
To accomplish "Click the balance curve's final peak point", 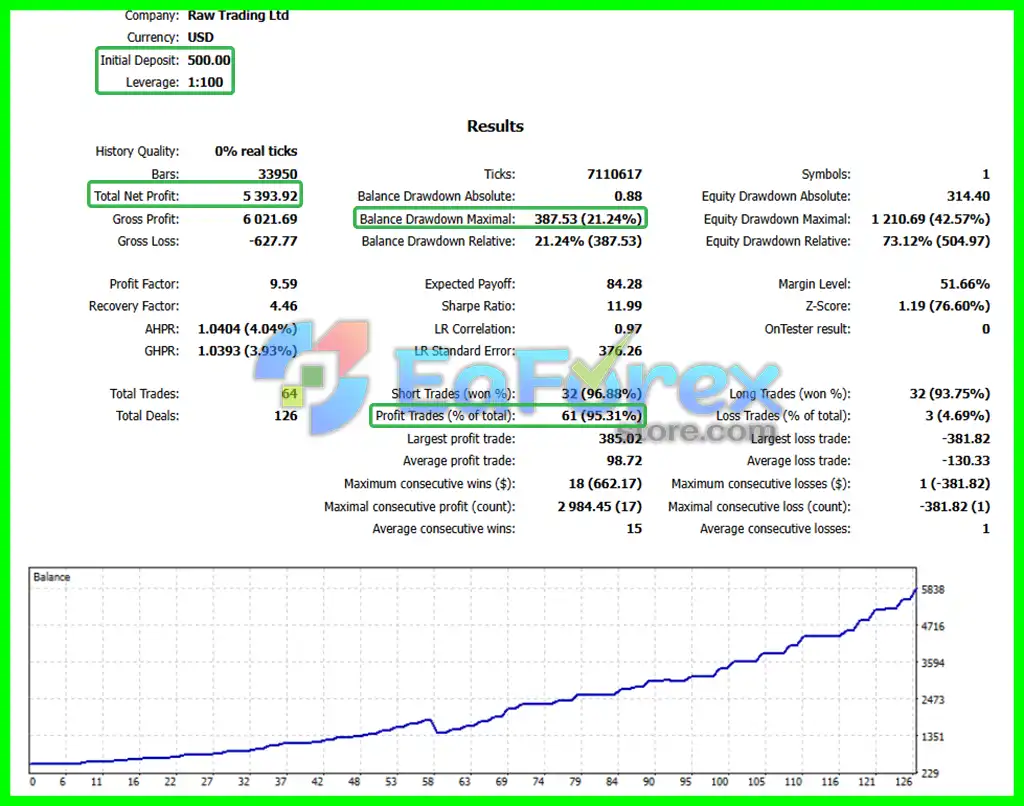I will (x=916, y=589).
